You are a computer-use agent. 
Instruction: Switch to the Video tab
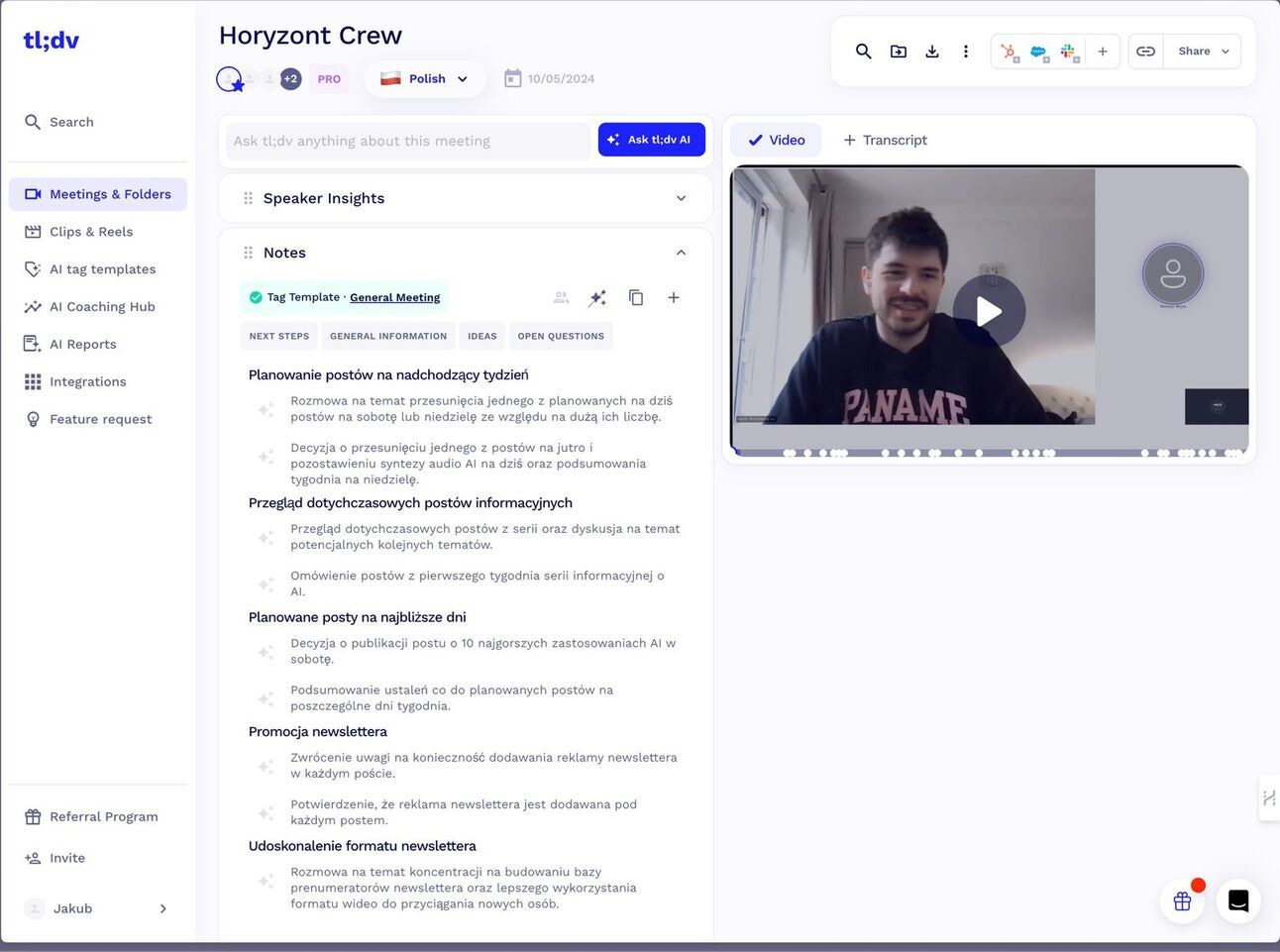[x=776, y=140]
